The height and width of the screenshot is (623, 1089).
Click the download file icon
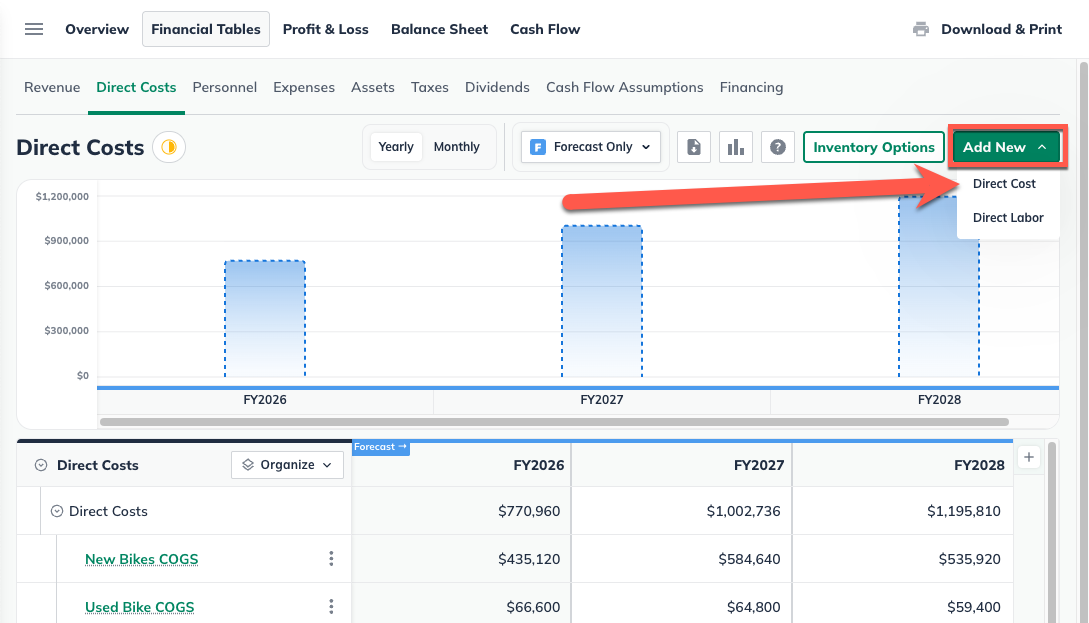point(694,147)
